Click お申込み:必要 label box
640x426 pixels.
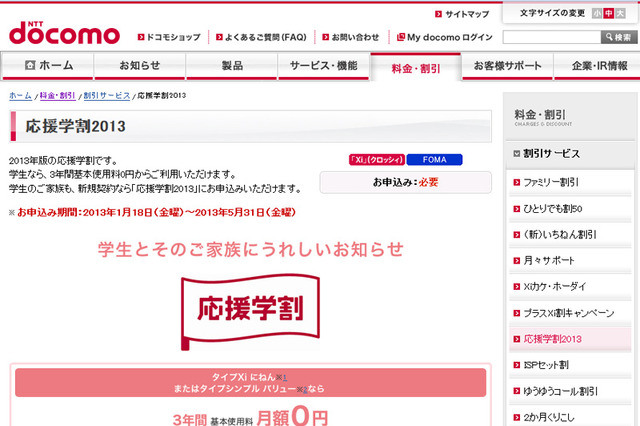tap(405, 182)
